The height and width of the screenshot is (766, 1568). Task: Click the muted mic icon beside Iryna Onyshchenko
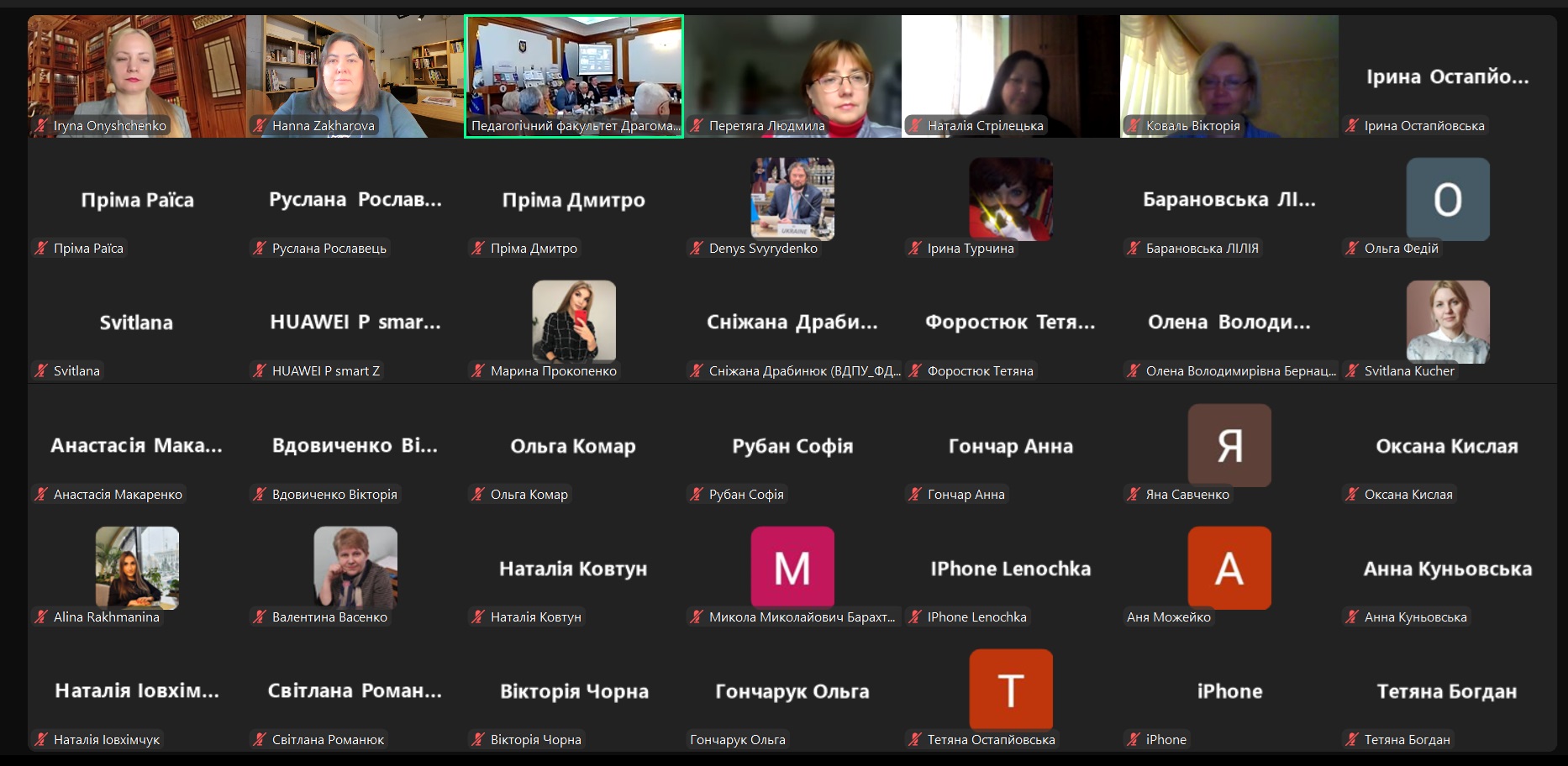point(41,126)
